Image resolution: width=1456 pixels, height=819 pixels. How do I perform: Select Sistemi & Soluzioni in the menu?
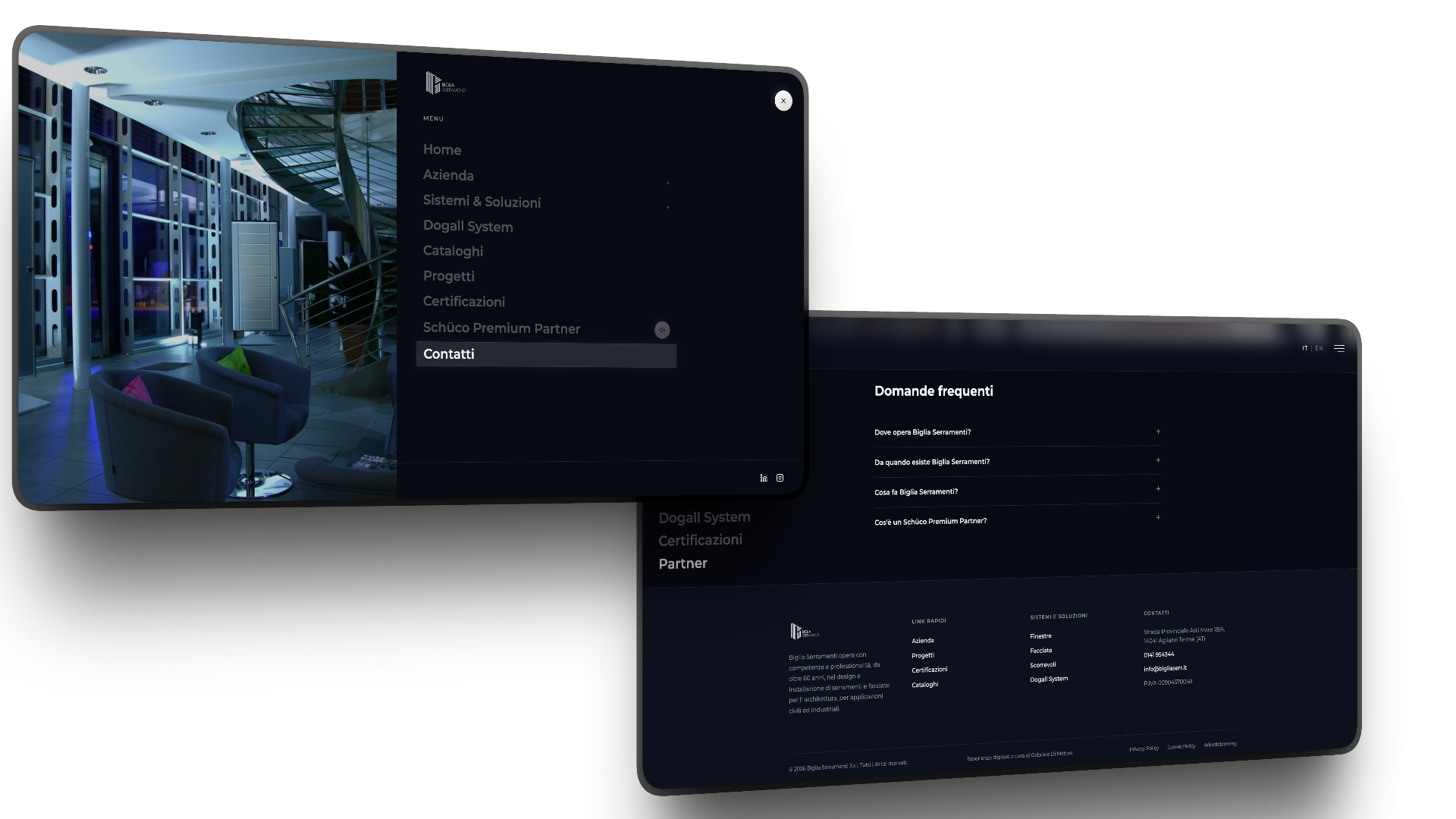tap(482, 202)
